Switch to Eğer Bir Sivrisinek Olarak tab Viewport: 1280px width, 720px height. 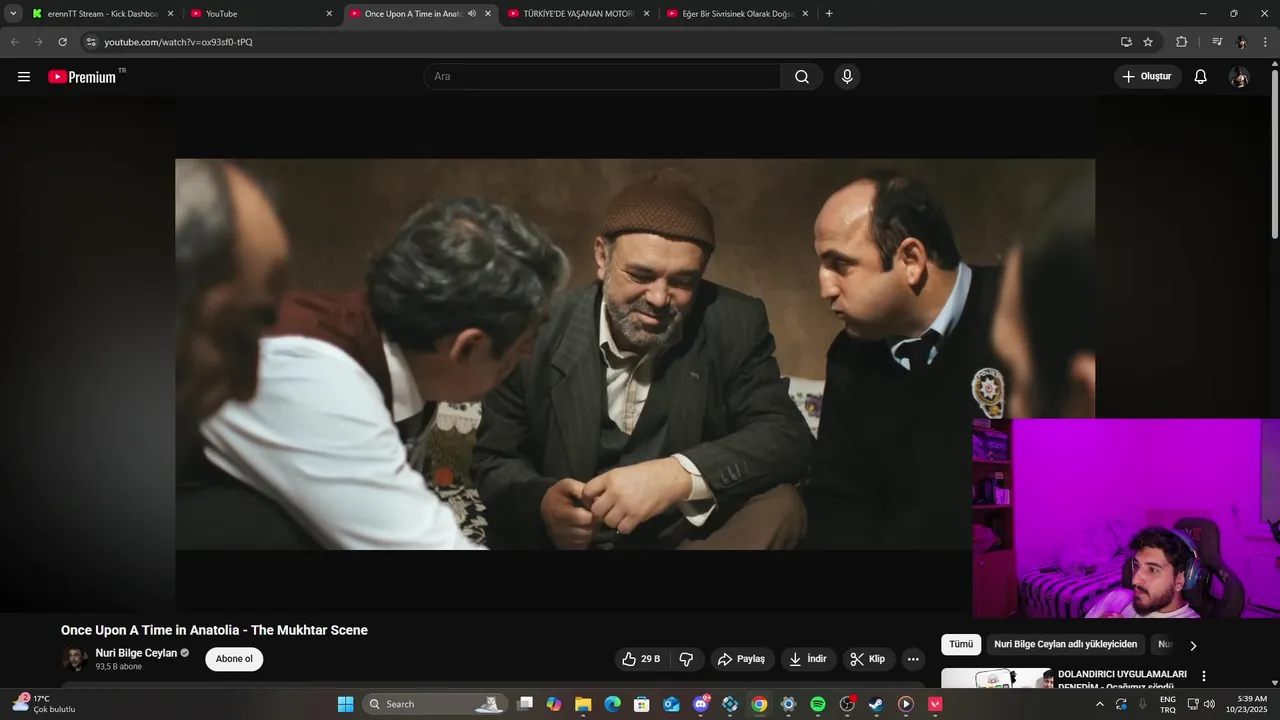pyautogui.click(x=737, y=14)
